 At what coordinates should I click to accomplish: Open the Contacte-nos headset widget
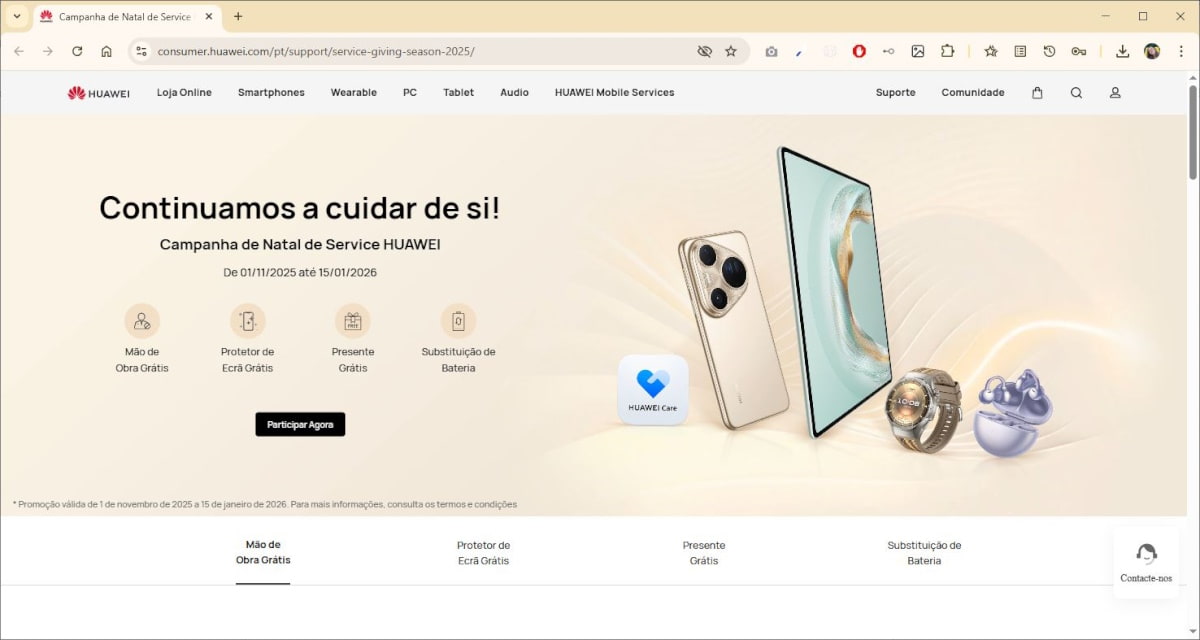(x=1146, y=562)
